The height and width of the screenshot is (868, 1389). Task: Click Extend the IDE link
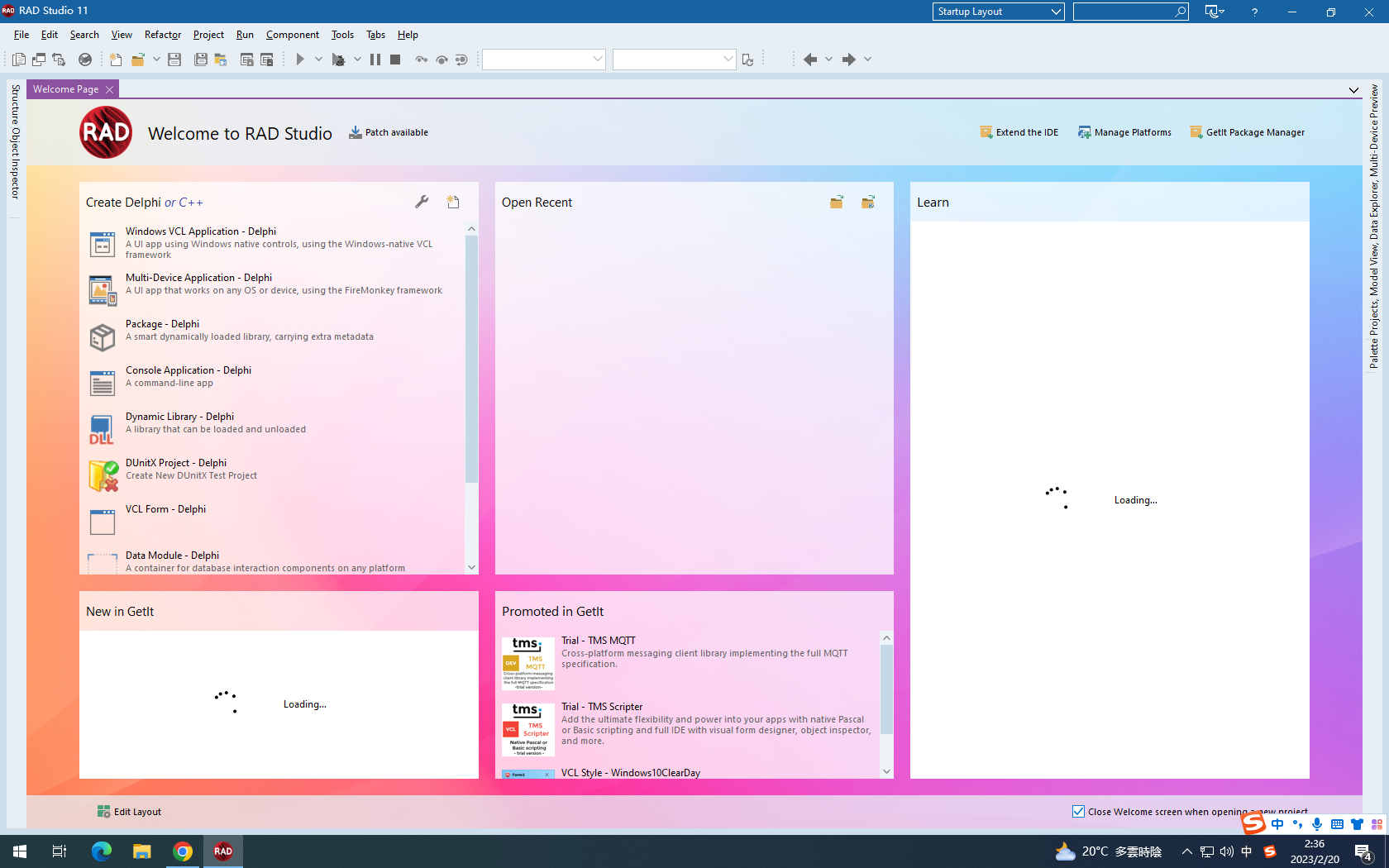(1019, 132)
